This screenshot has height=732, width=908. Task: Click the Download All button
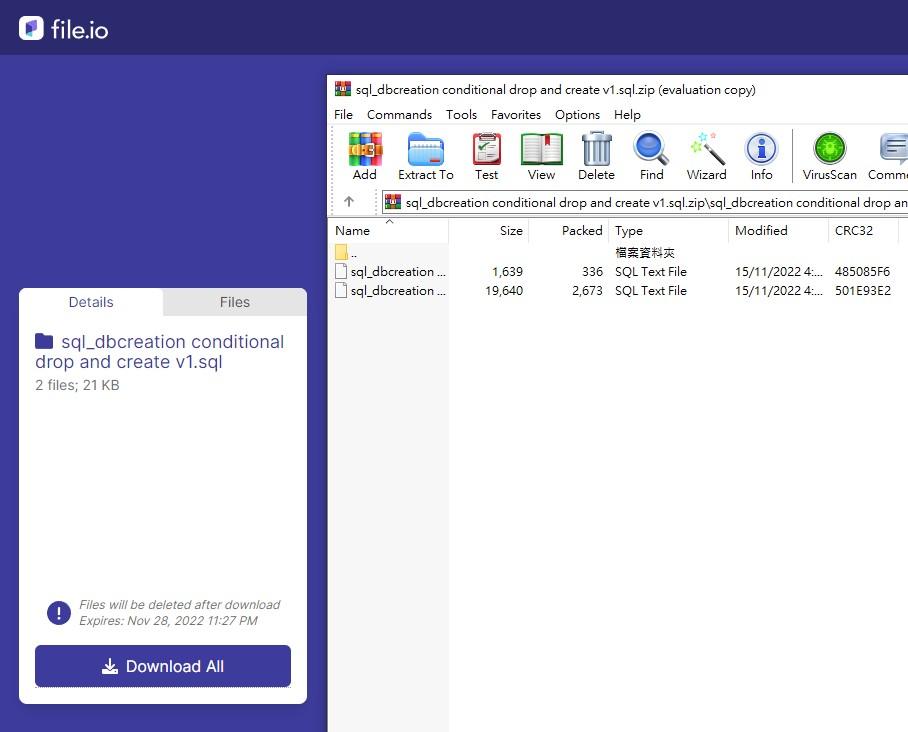(162, 666)
